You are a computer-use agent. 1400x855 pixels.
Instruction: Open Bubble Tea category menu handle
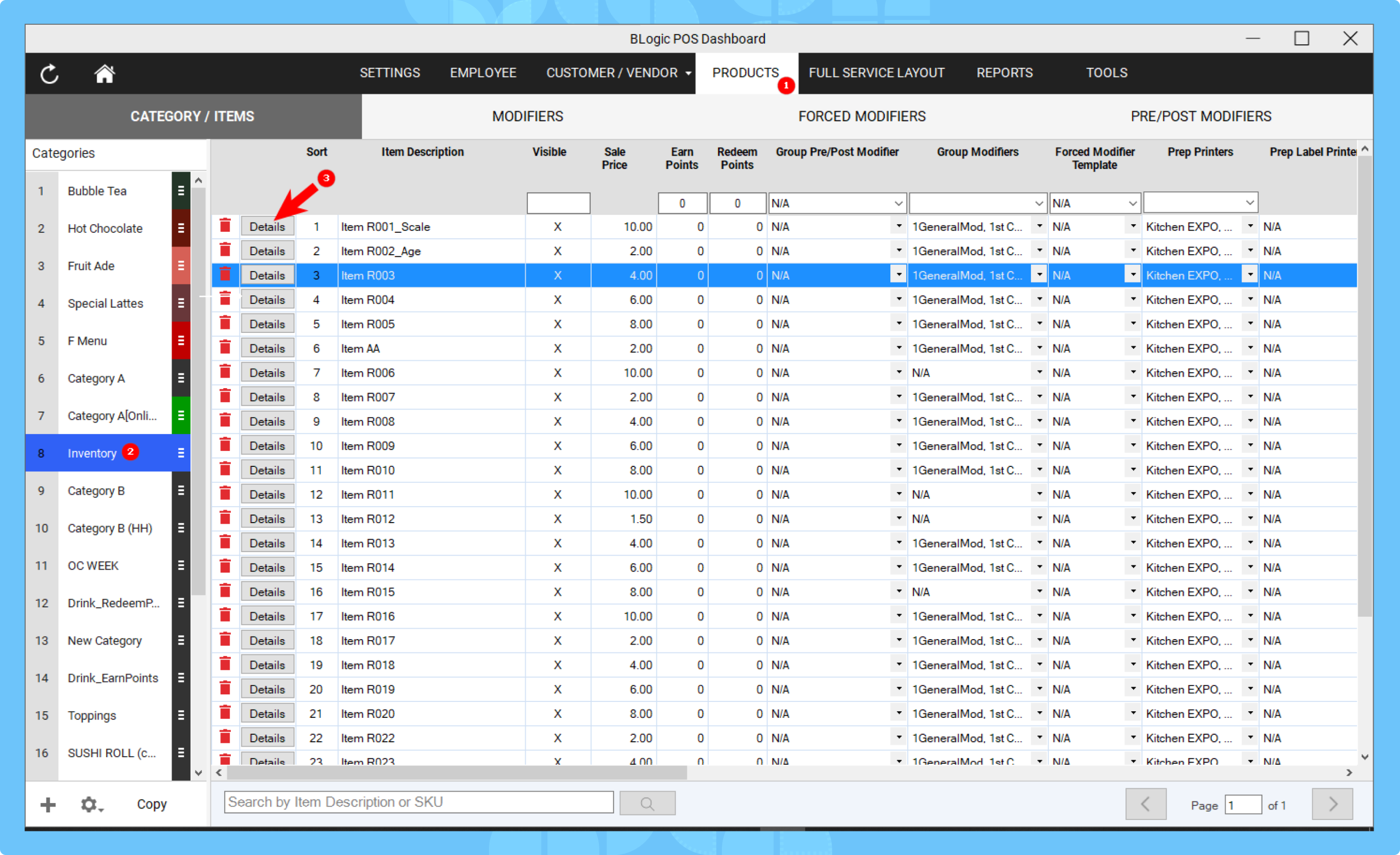click(180, 191)
